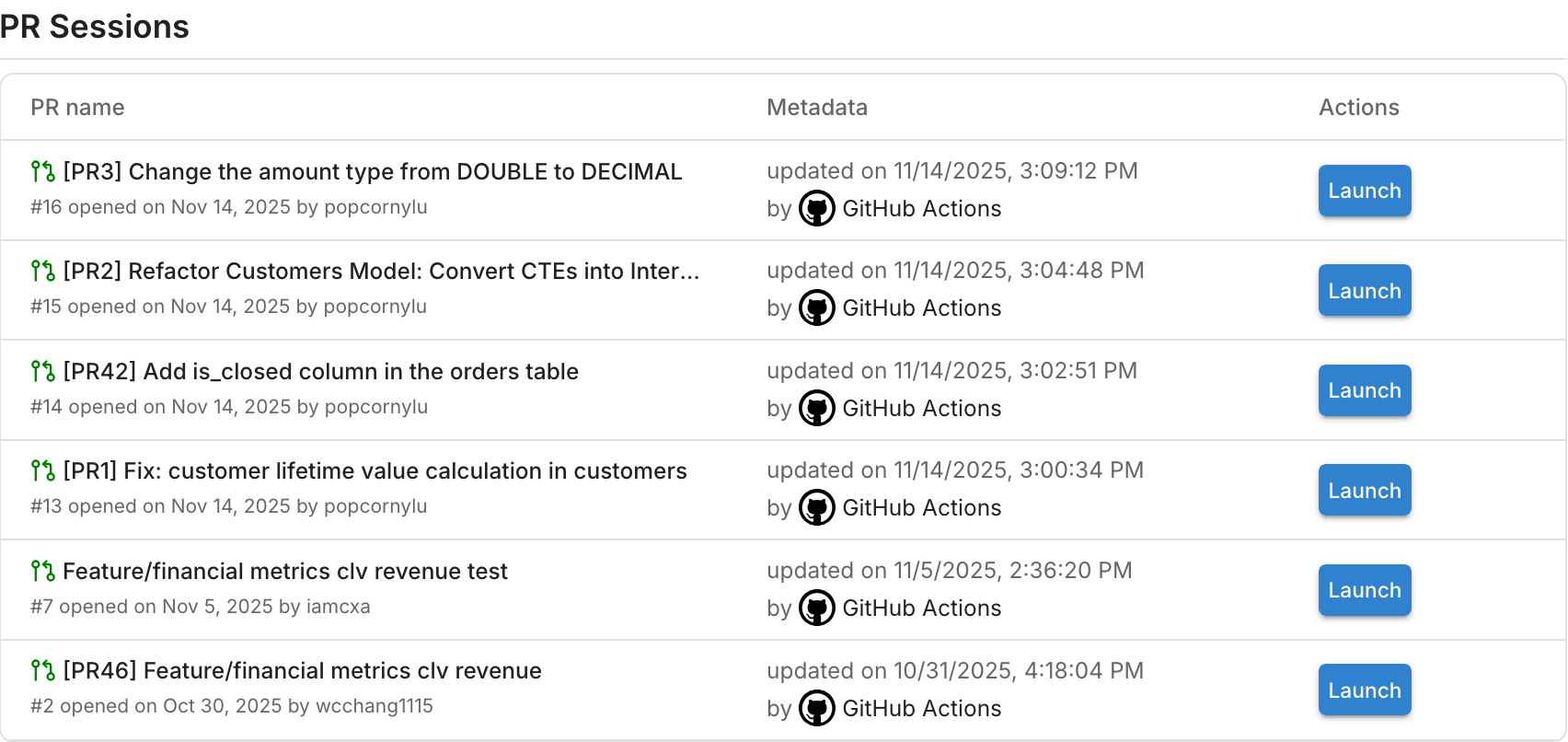The image size is (1568, 742).
Task: Click the PR name column header
Action: (77, 108)
